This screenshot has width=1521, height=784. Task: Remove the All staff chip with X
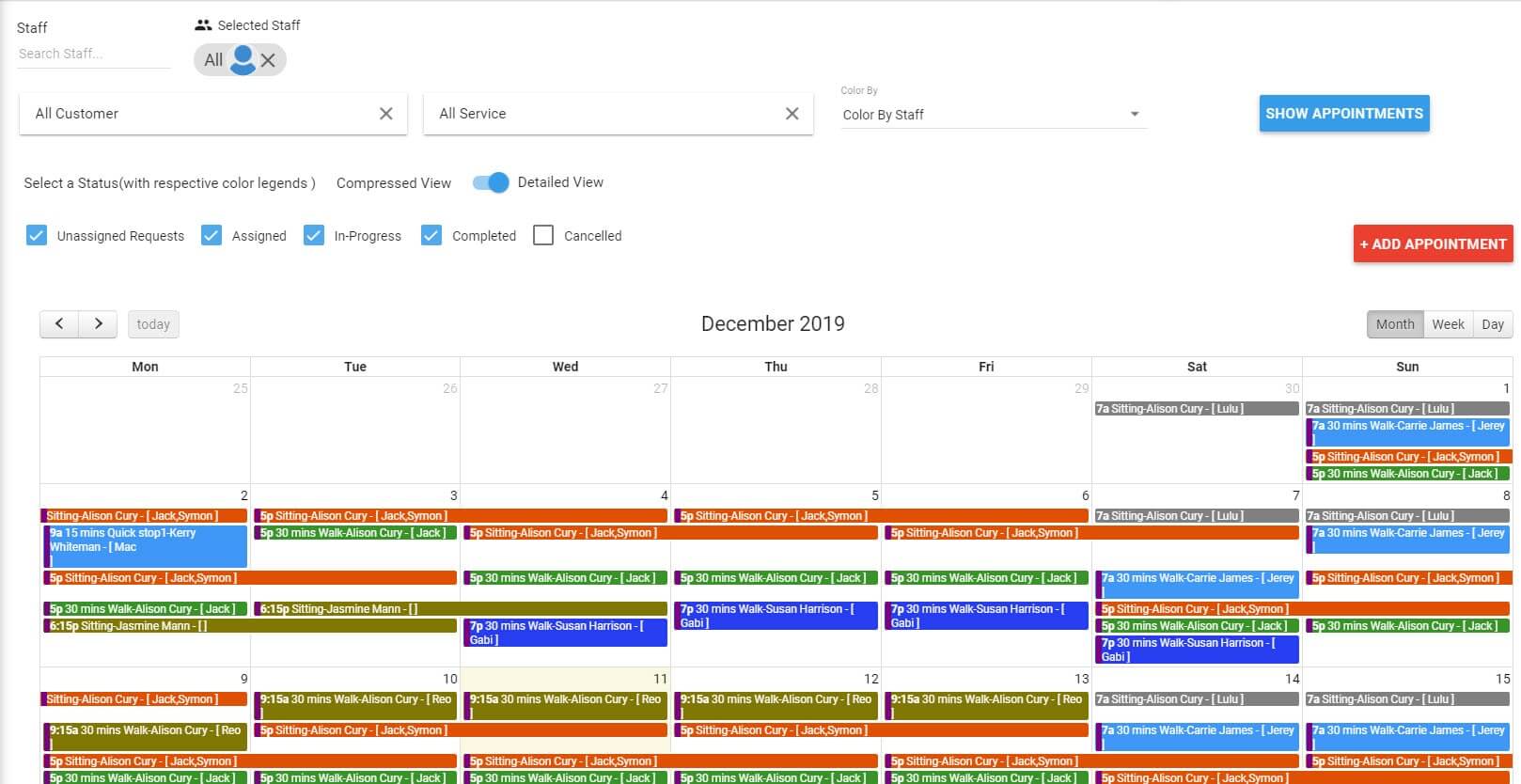tap(268, 60)
